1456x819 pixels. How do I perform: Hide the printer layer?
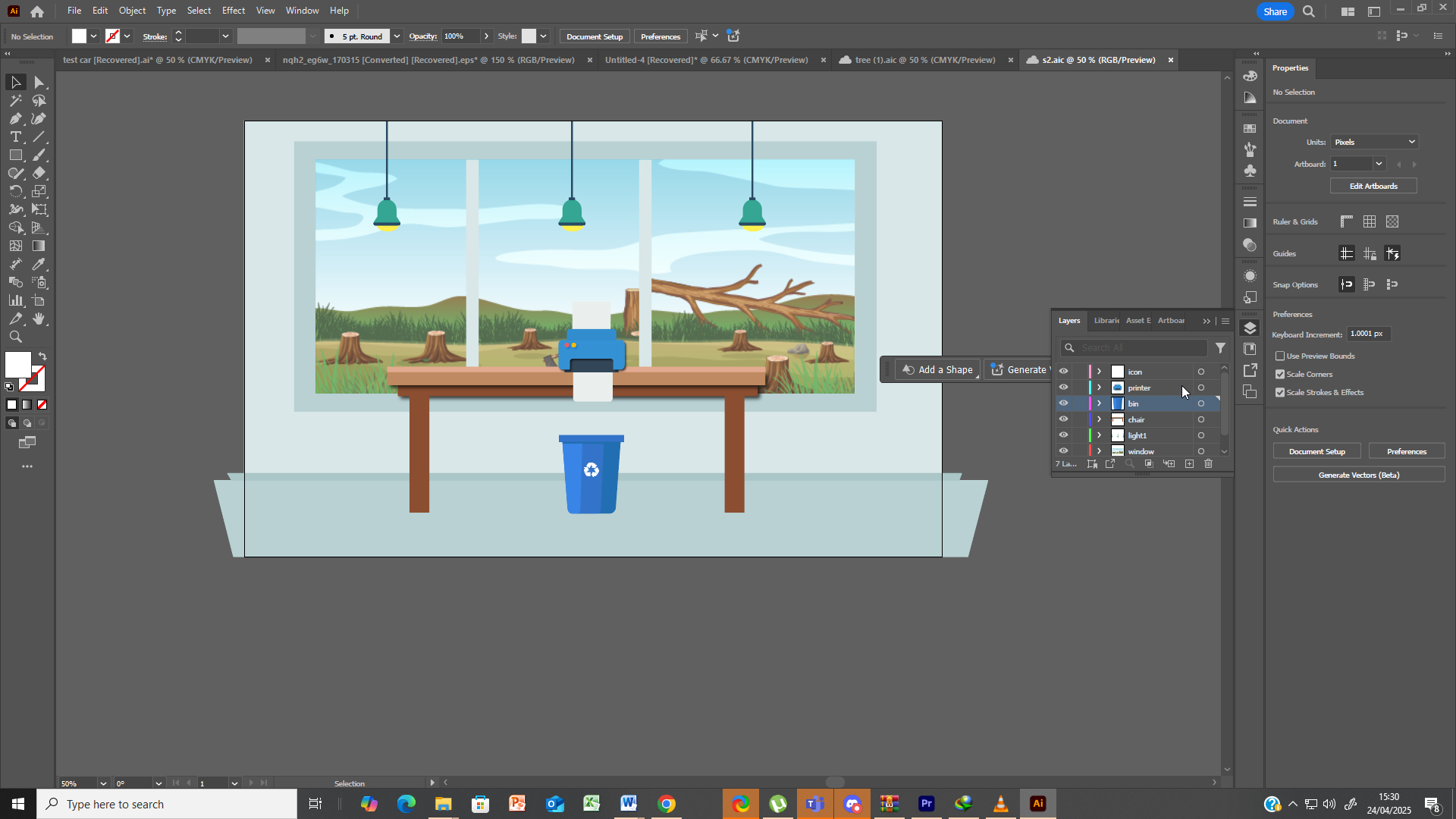tap(1063, 388)
